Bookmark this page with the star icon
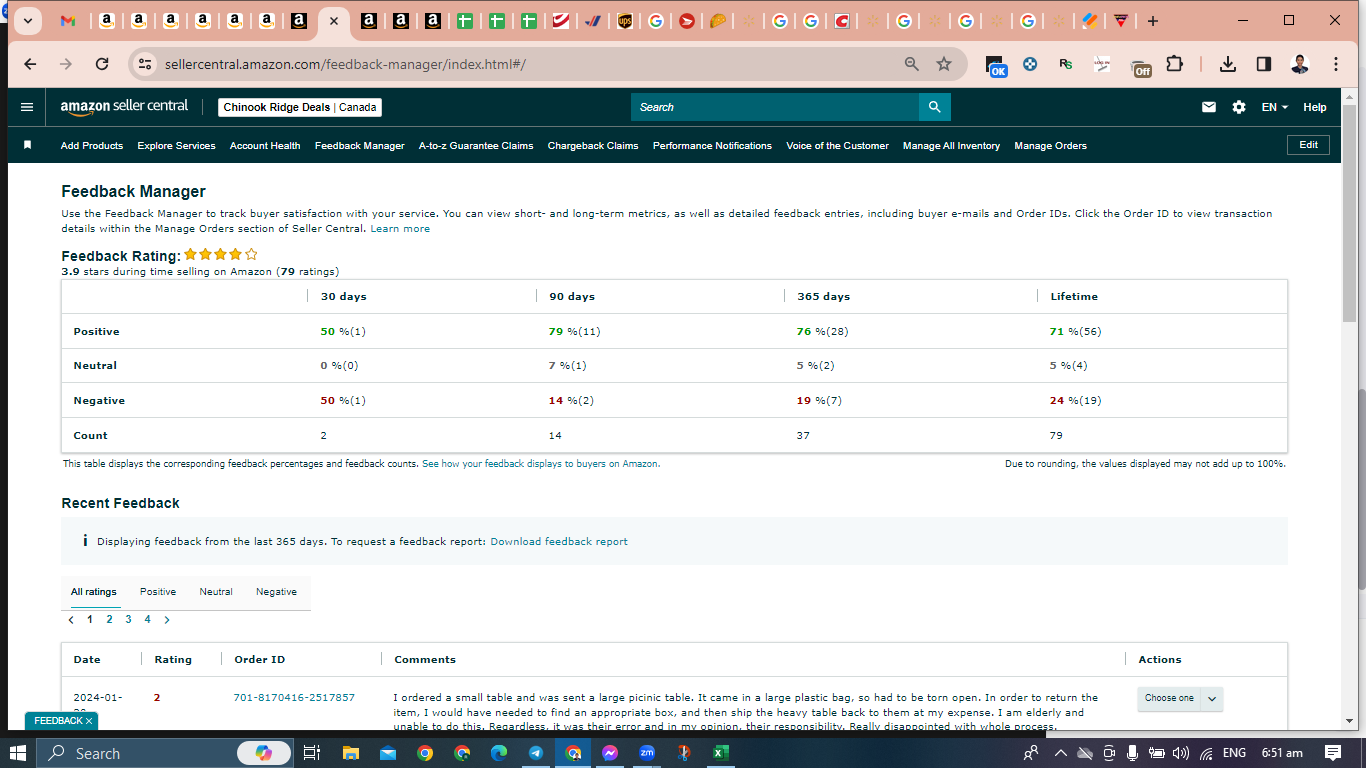This screenshot has width=1366, height=768. pyautogui.click(x=944, y=64)
